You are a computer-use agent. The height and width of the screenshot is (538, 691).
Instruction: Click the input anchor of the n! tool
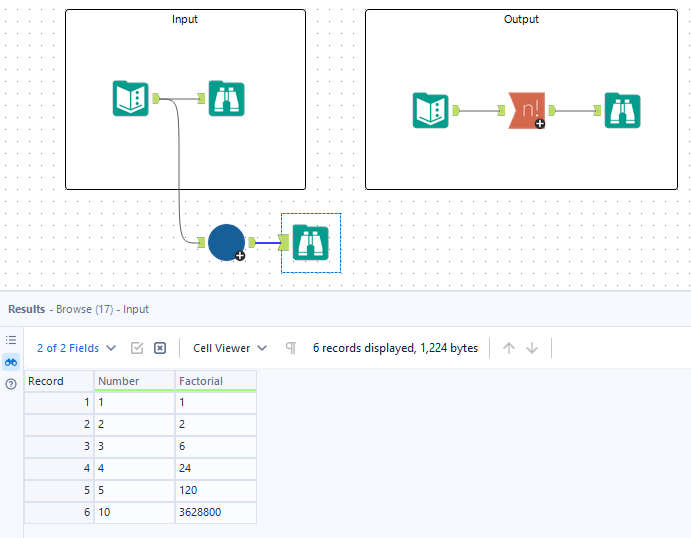coord(501,110)
